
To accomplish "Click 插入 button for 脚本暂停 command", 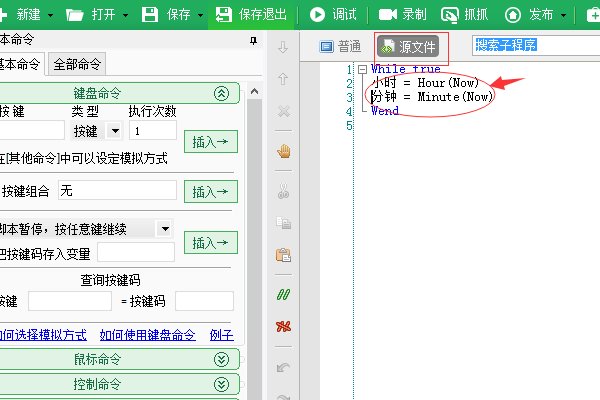I will point(210,242).
